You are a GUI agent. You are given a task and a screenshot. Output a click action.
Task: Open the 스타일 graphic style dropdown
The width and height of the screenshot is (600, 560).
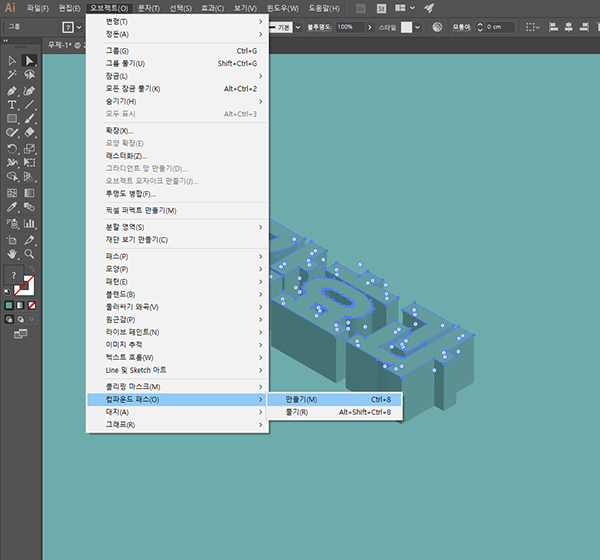[417, 27]
